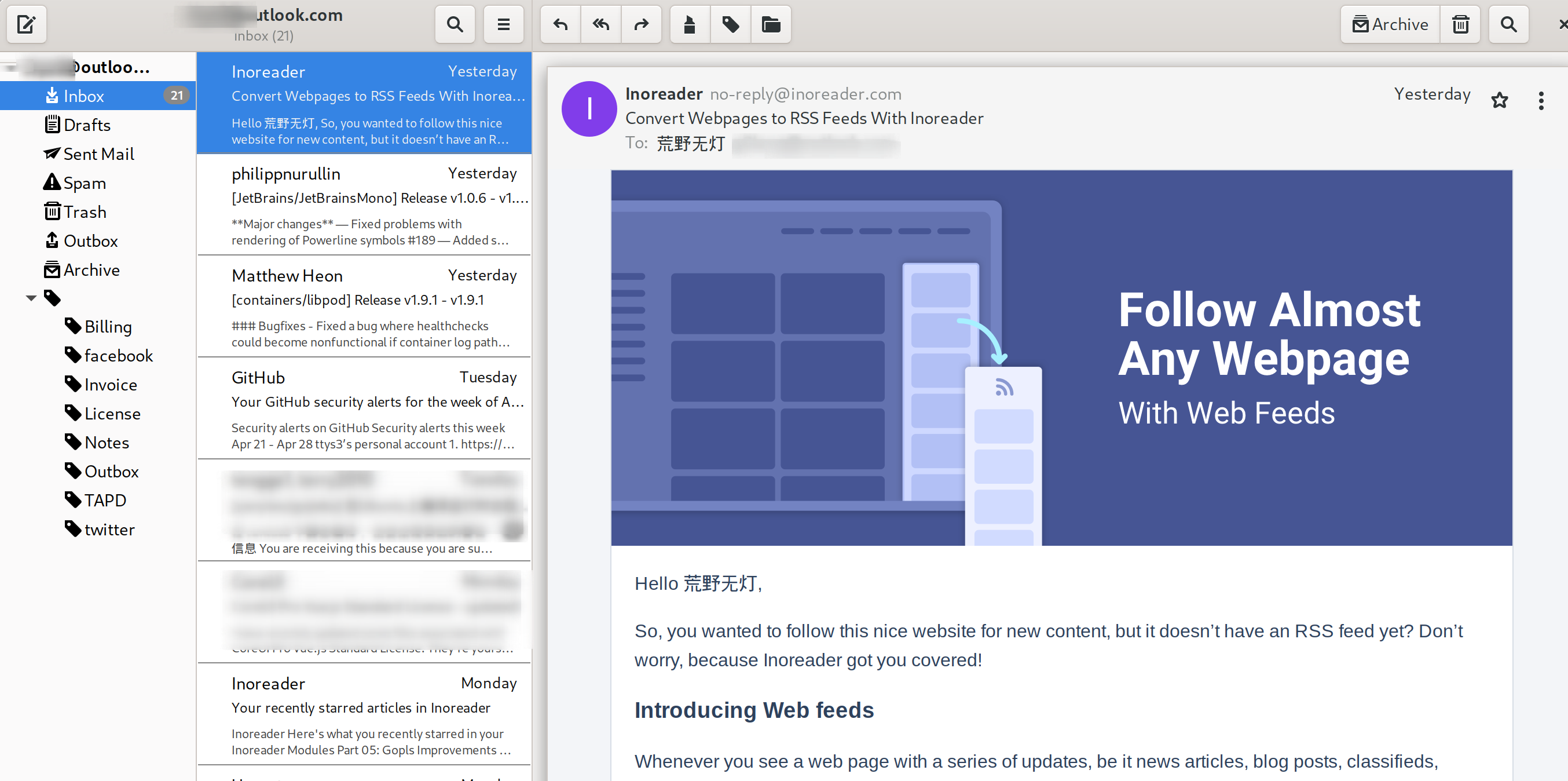Screen dimensions: 1568x781
Task: Forward the selected email
Action: [641, 24]
